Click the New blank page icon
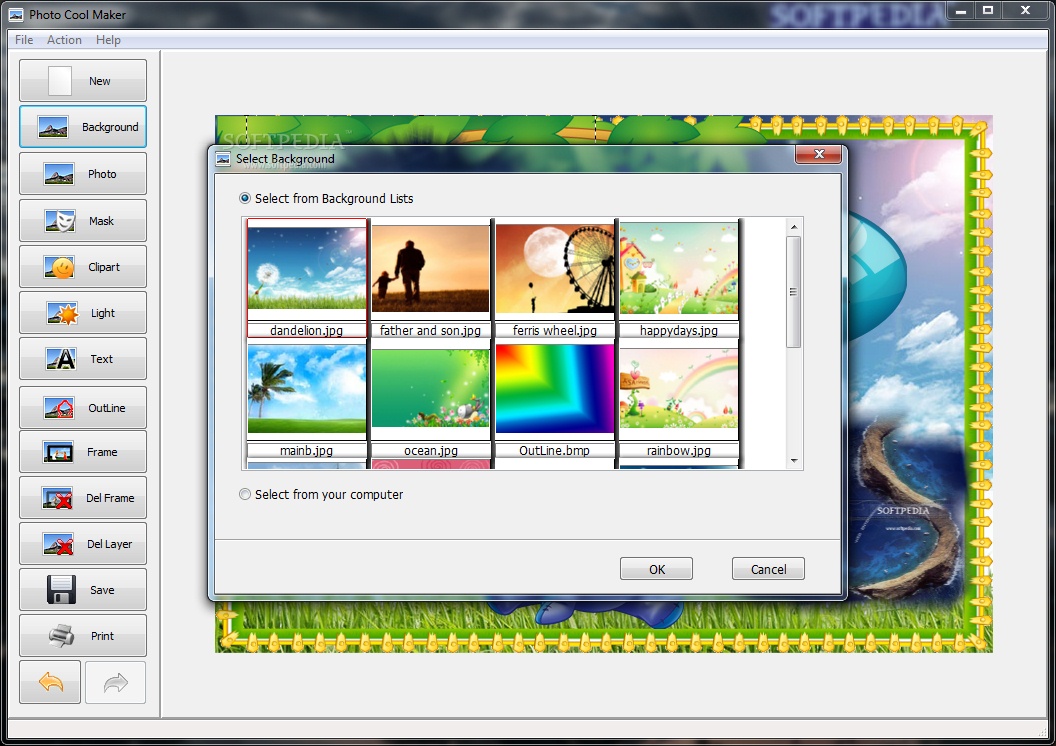This screenshot has height=746, width=1056. [x=60, y=81]
